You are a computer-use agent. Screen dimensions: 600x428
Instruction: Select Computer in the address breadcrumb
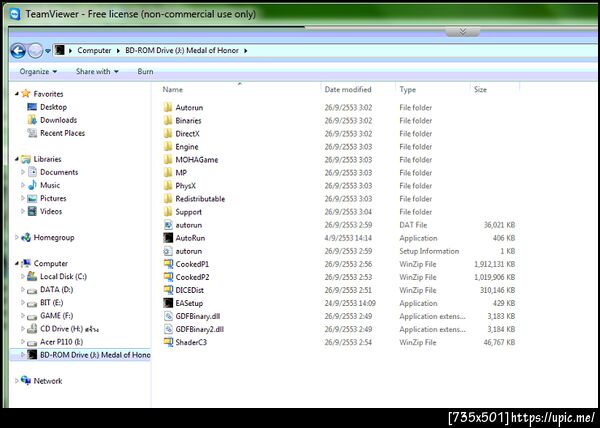tap(94, 50)
